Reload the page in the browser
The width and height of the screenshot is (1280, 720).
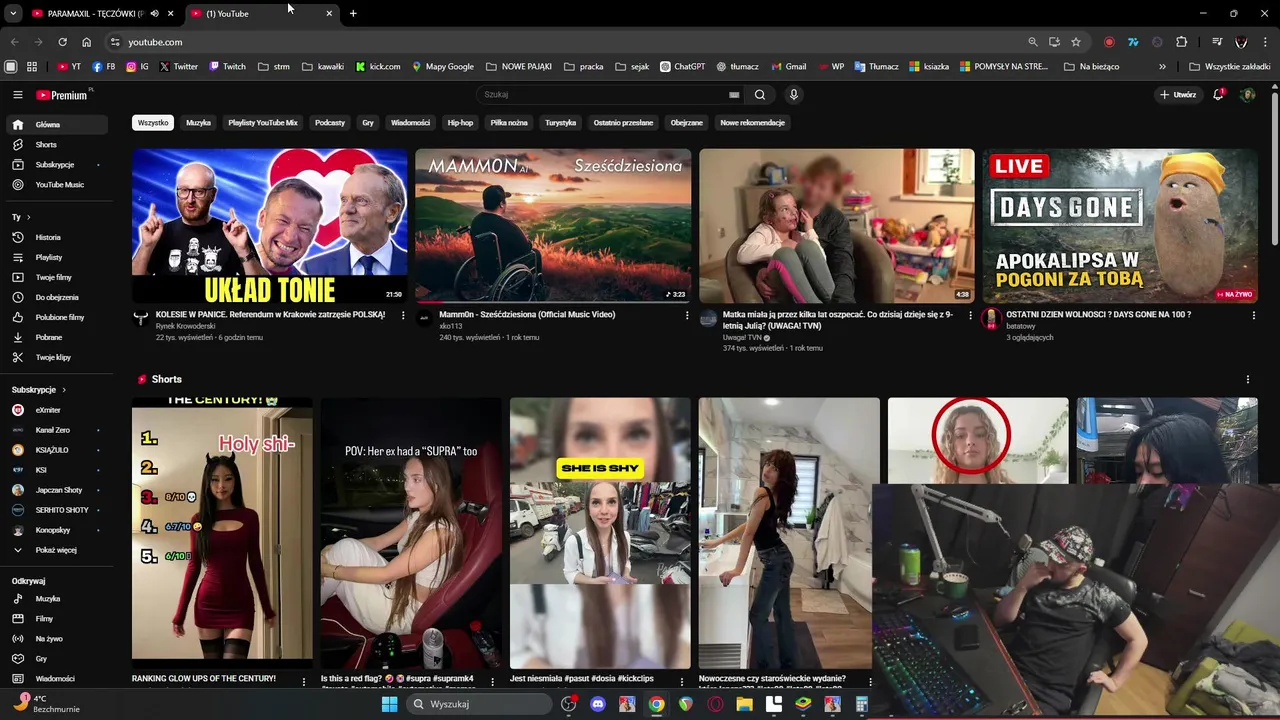[62, 42]
